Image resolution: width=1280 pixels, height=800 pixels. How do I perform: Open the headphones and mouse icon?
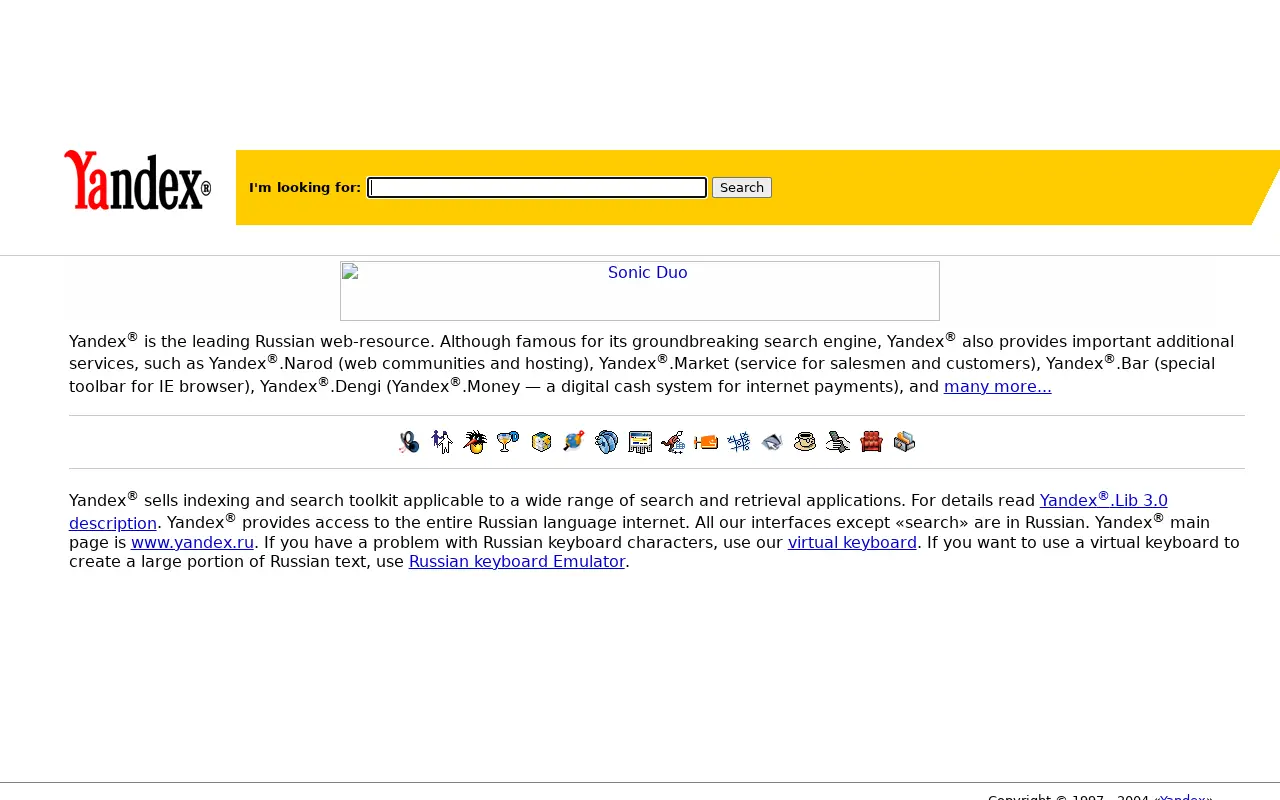coord(409,442)
